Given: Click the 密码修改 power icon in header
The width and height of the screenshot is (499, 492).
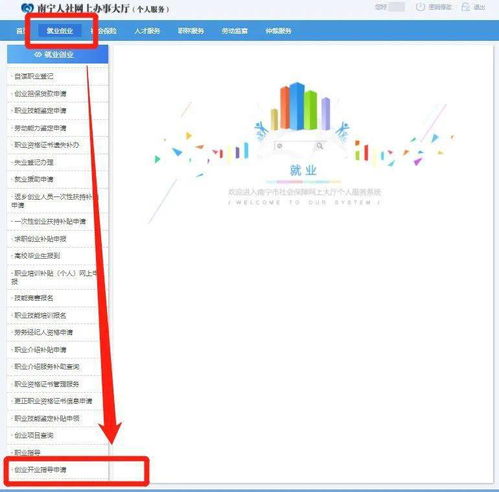Looking at the screenshot, I should [420, 7].
